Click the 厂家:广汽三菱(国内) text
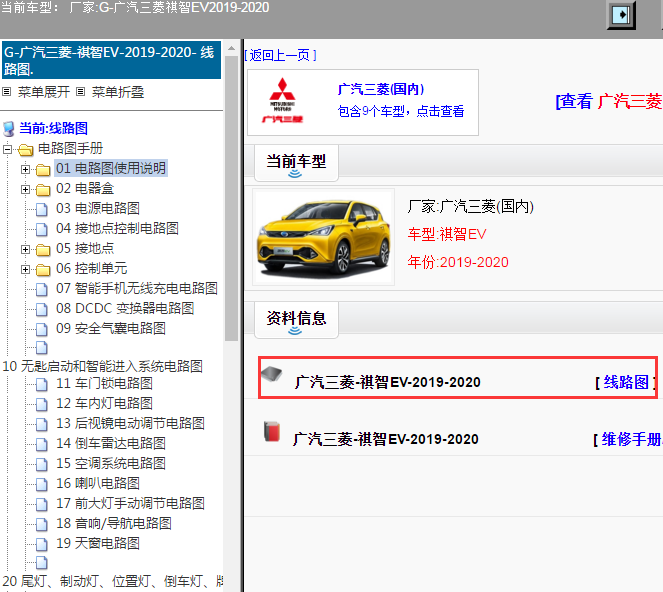 click(x=471, y=206)
